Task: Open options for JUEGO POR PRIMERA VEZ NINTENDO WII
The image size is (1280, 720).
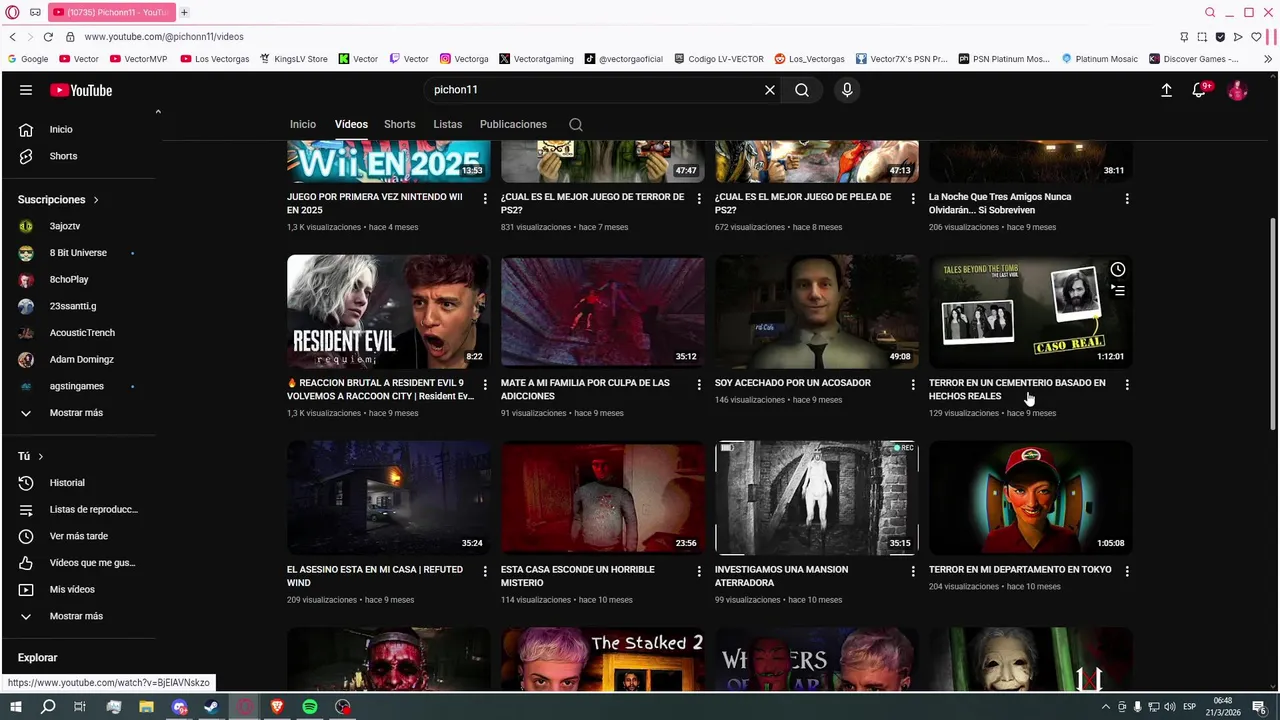Action: 485,198
